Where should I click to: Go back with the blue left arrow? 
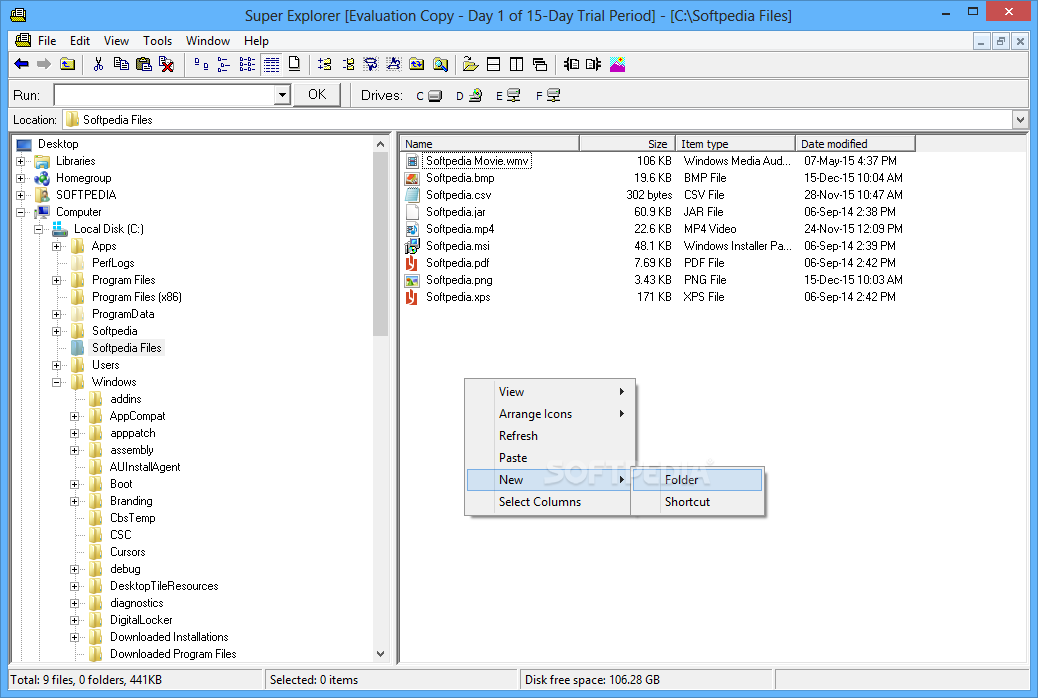pyautogui.click(x=21, y=64)
